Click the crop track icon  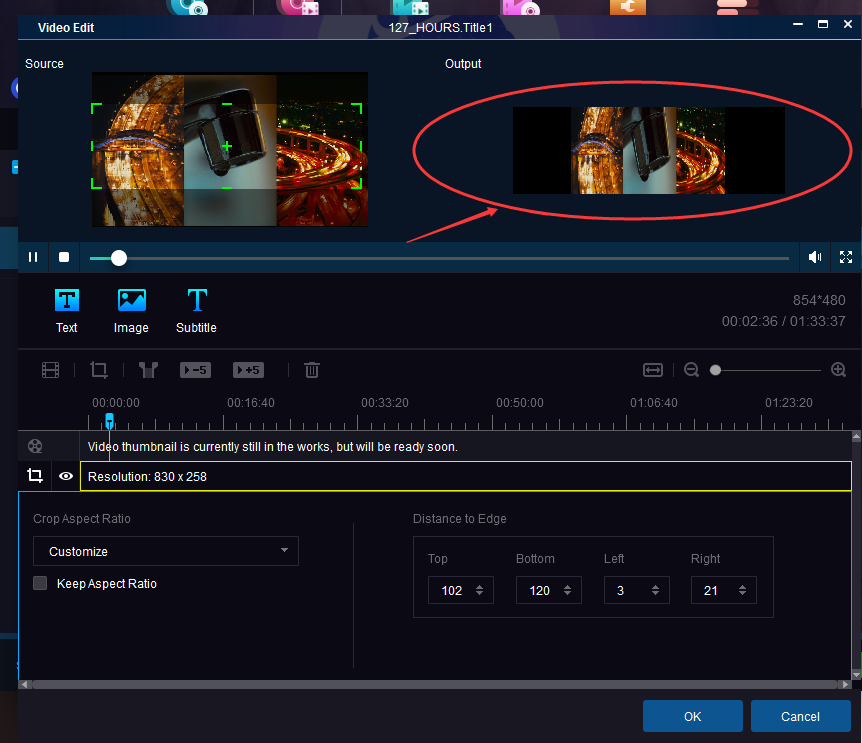point(35,475)
